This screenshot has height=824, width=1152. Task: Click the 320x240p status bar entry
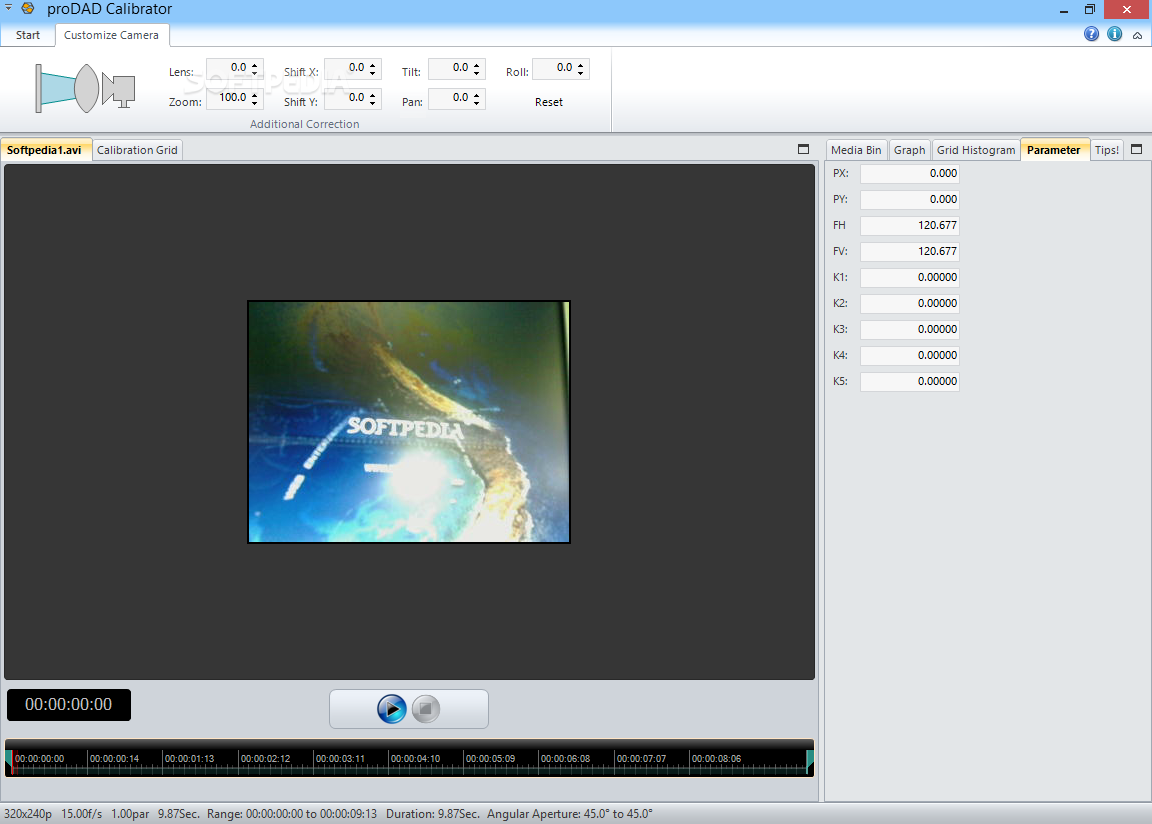[28, 814]
